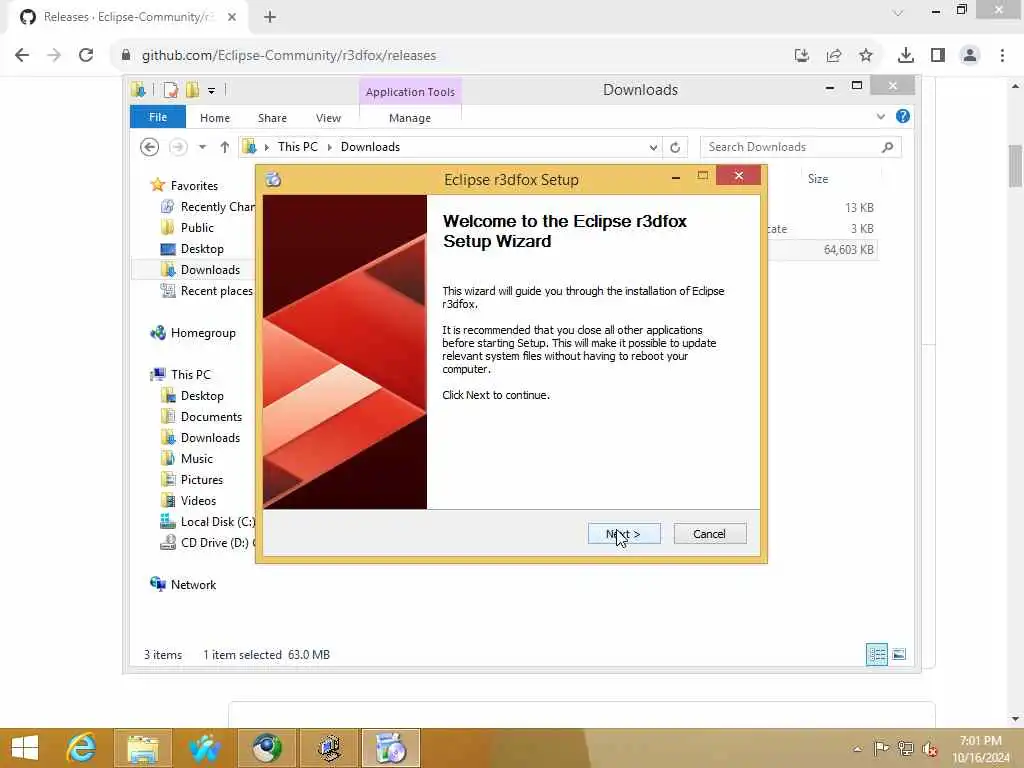Image resolution: width=1024 pixels, height=768 pixels.
Task: Select Public under Favorites
Action: 197,227
